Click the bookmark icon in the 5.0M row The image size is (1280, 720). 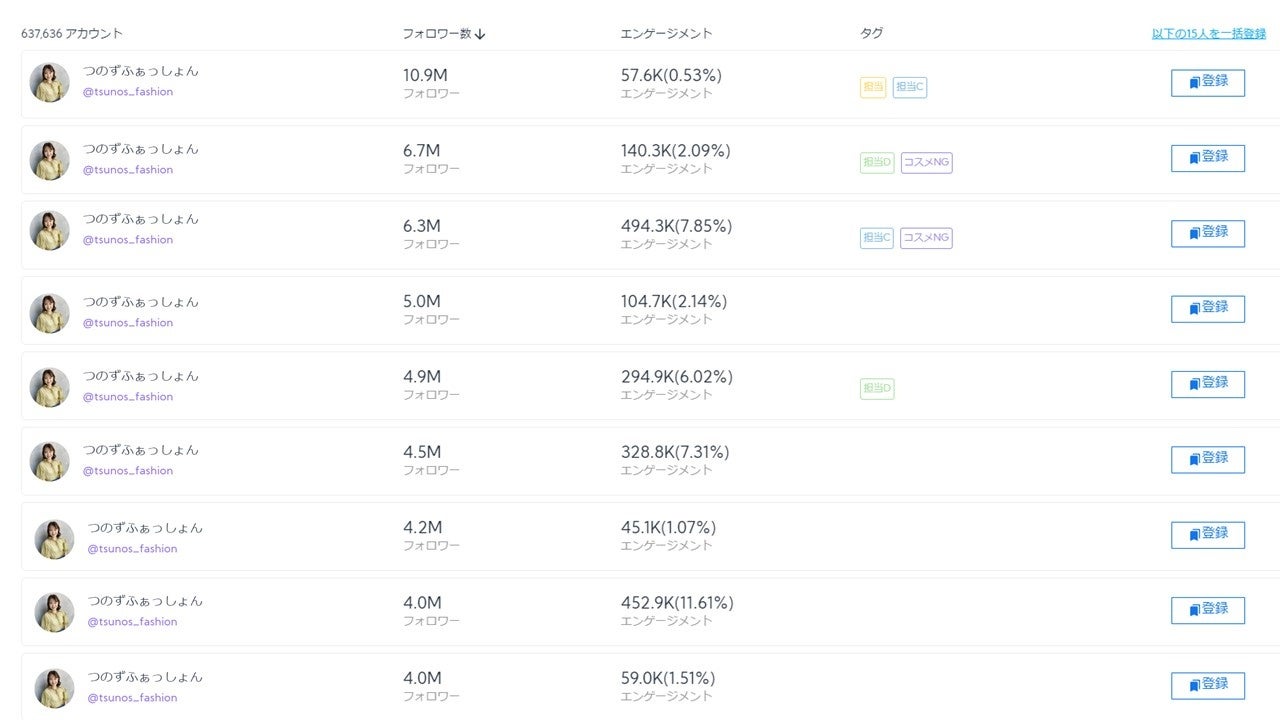click(x=1194, y=309)
